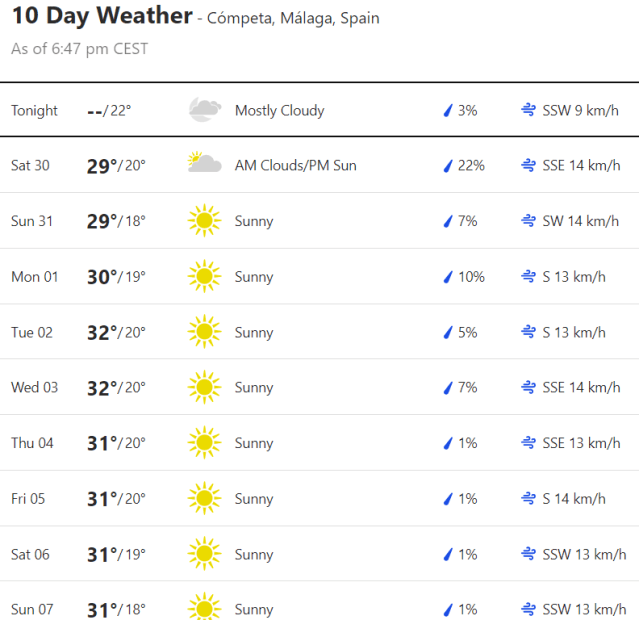This screenshot has height=620, width=639.
Task: Click the sun icon for Tue 02
Action: [x=204, y=332]
